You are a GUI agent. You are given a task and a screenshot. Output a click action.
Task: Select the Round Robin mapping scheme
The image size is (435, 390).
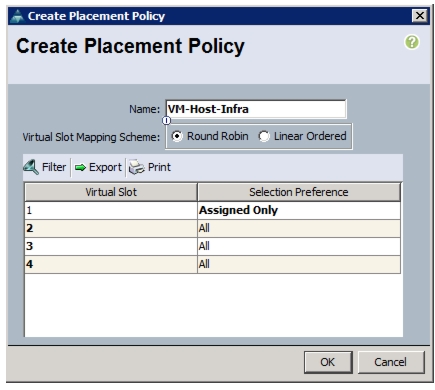[x=177, y=136]
